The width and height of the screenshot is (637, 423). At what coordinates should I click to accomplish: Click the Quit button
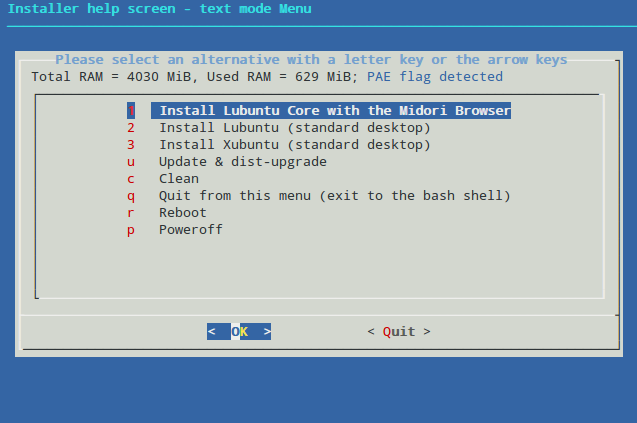tap(399, 332)
